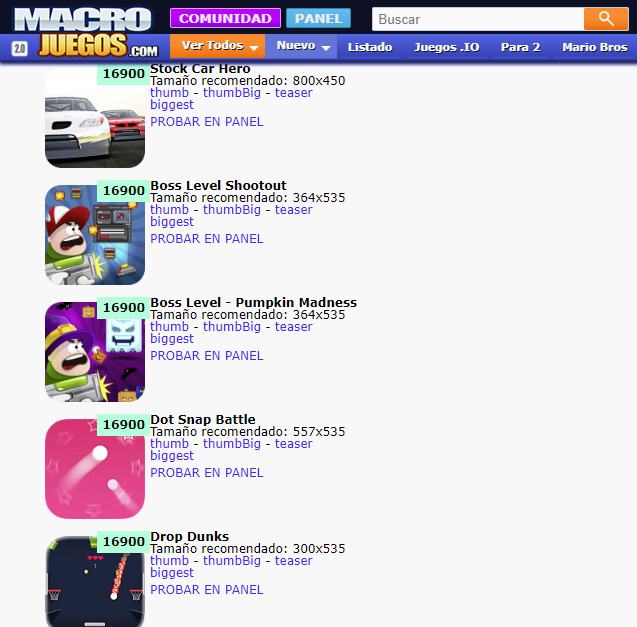Screen dimensions: 637x627
Task: Click biggest link for Dot Snap Battle
Action: 172,456
